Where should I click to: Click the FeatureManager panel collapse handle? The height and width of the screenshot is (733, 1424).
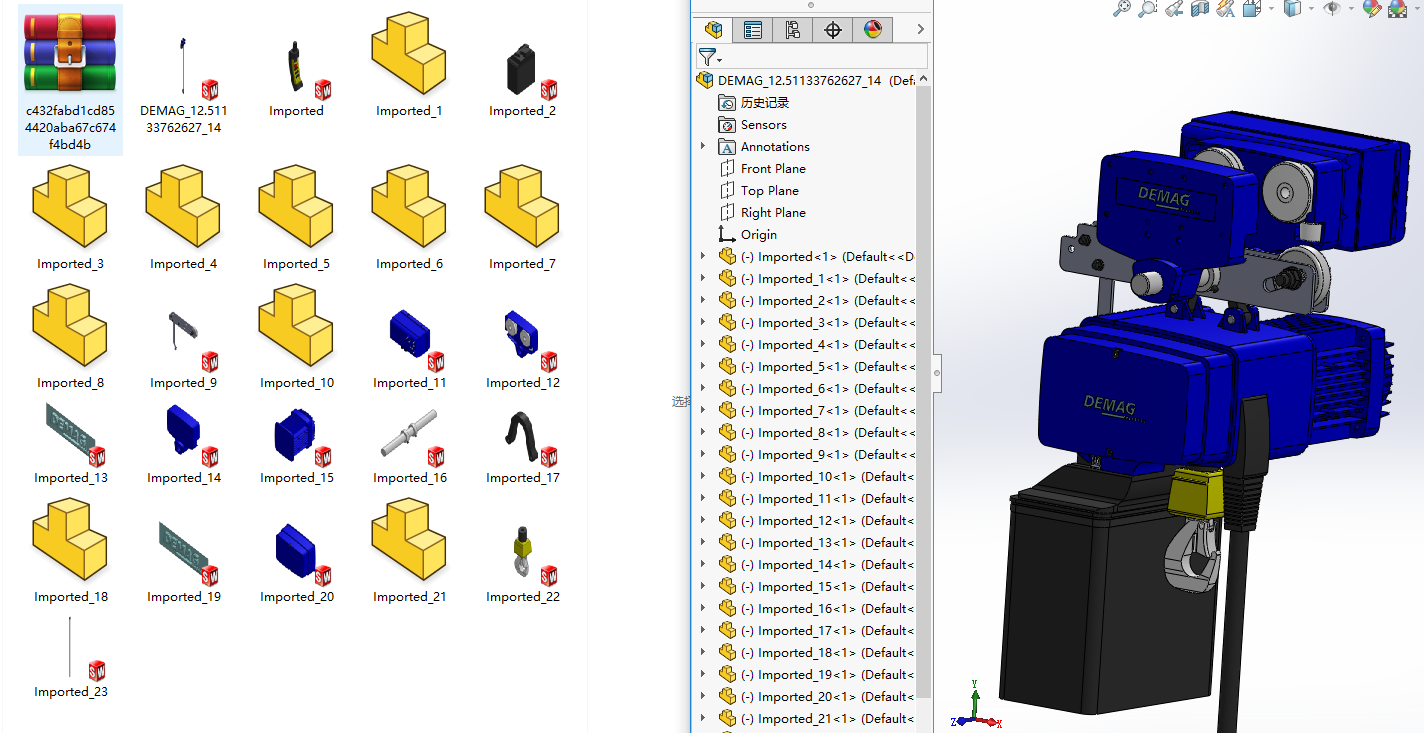[x=937, y=373]
